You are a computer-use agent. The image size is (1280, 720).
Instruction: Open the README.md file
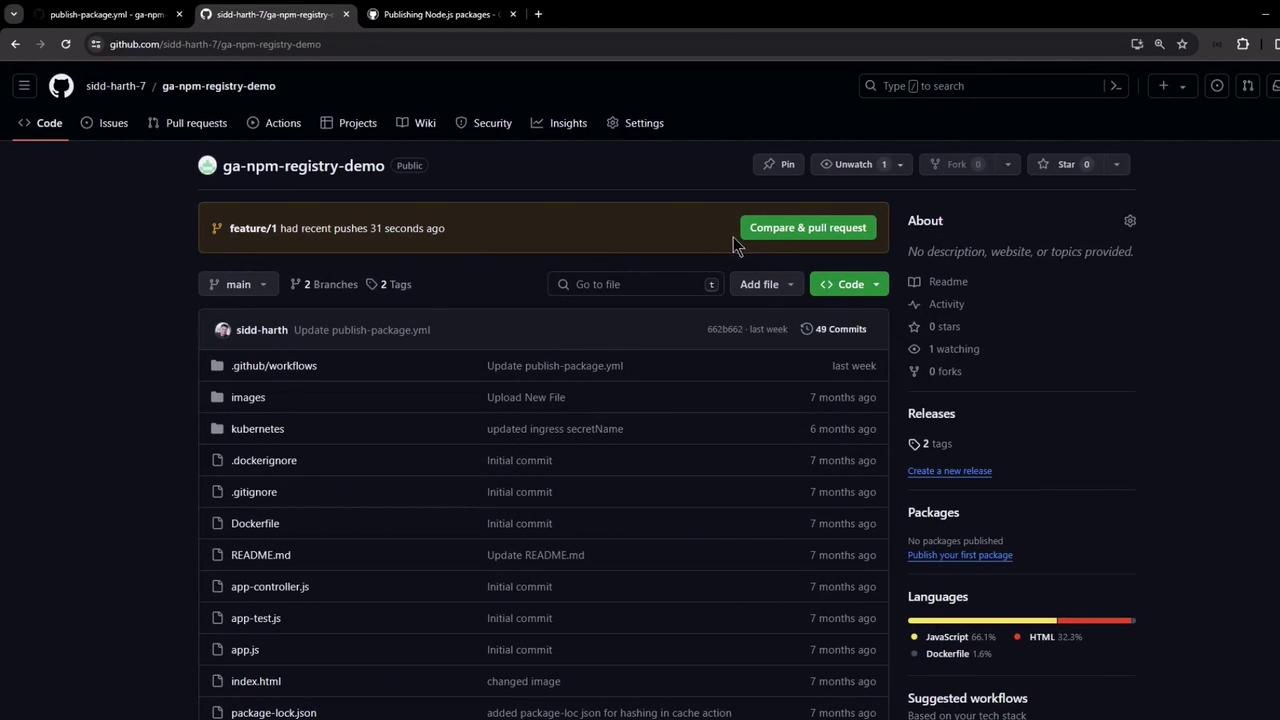coord(261,555)
